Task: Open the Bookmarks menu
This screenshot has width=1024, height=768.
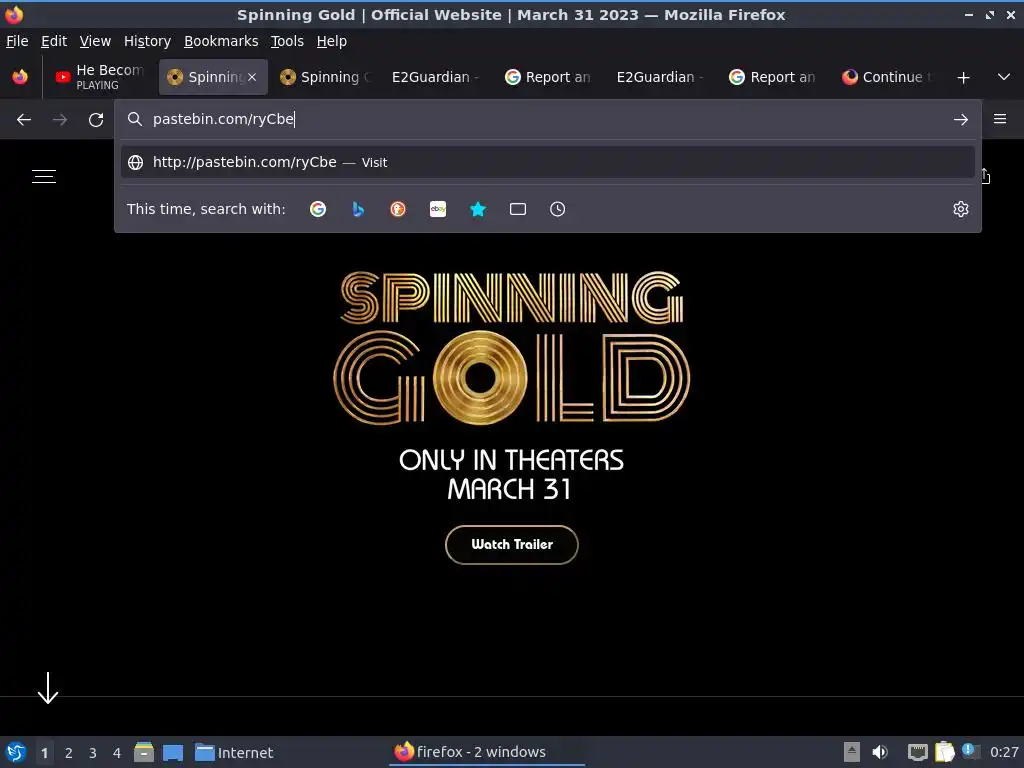Action: 221,41
